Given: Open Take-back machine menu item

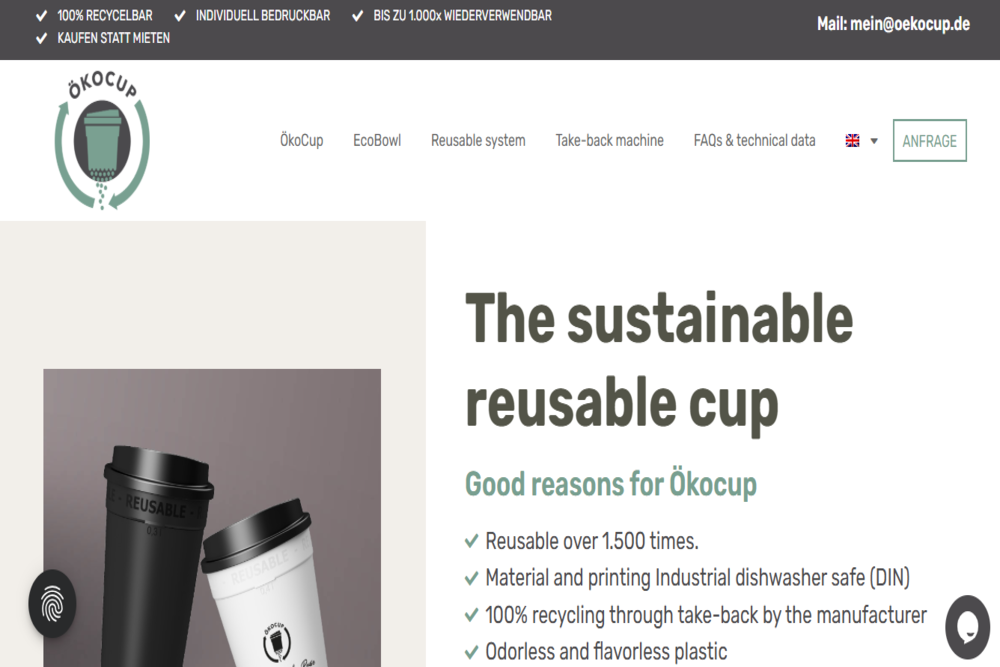Looking at the screenshot, I should click(609, 140).
